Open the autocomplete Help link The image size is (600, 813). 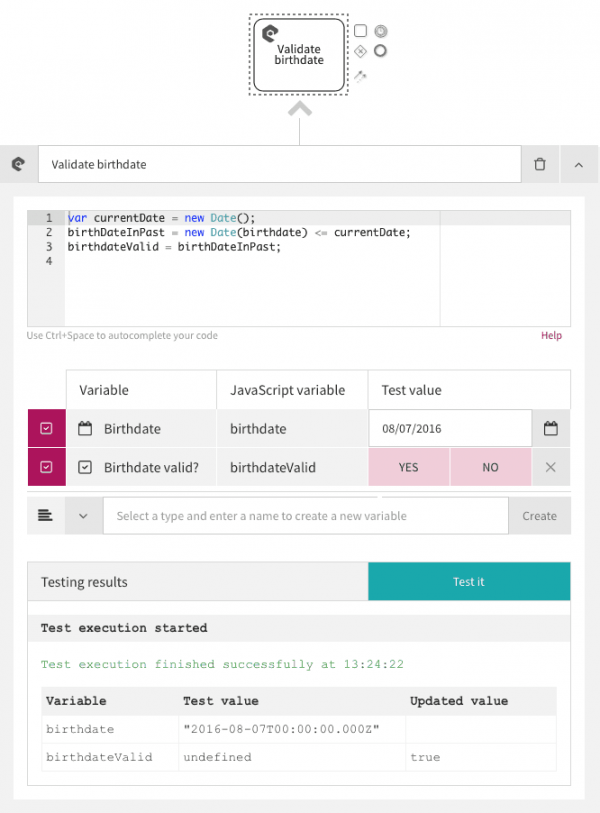(551, 335)
